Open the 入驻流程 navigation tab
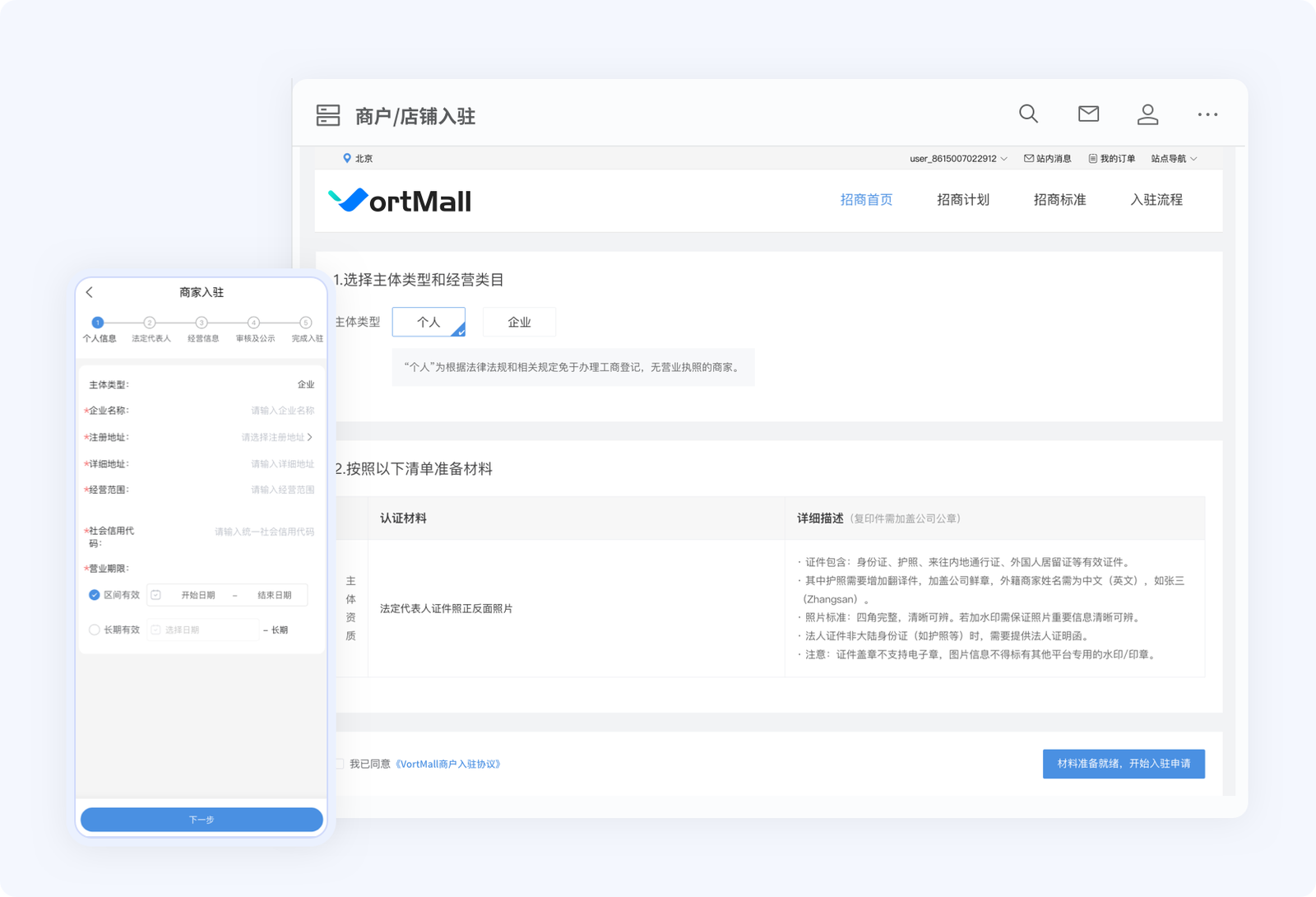The height and width of the screenshot is (897, 1316). (1156, 200)
